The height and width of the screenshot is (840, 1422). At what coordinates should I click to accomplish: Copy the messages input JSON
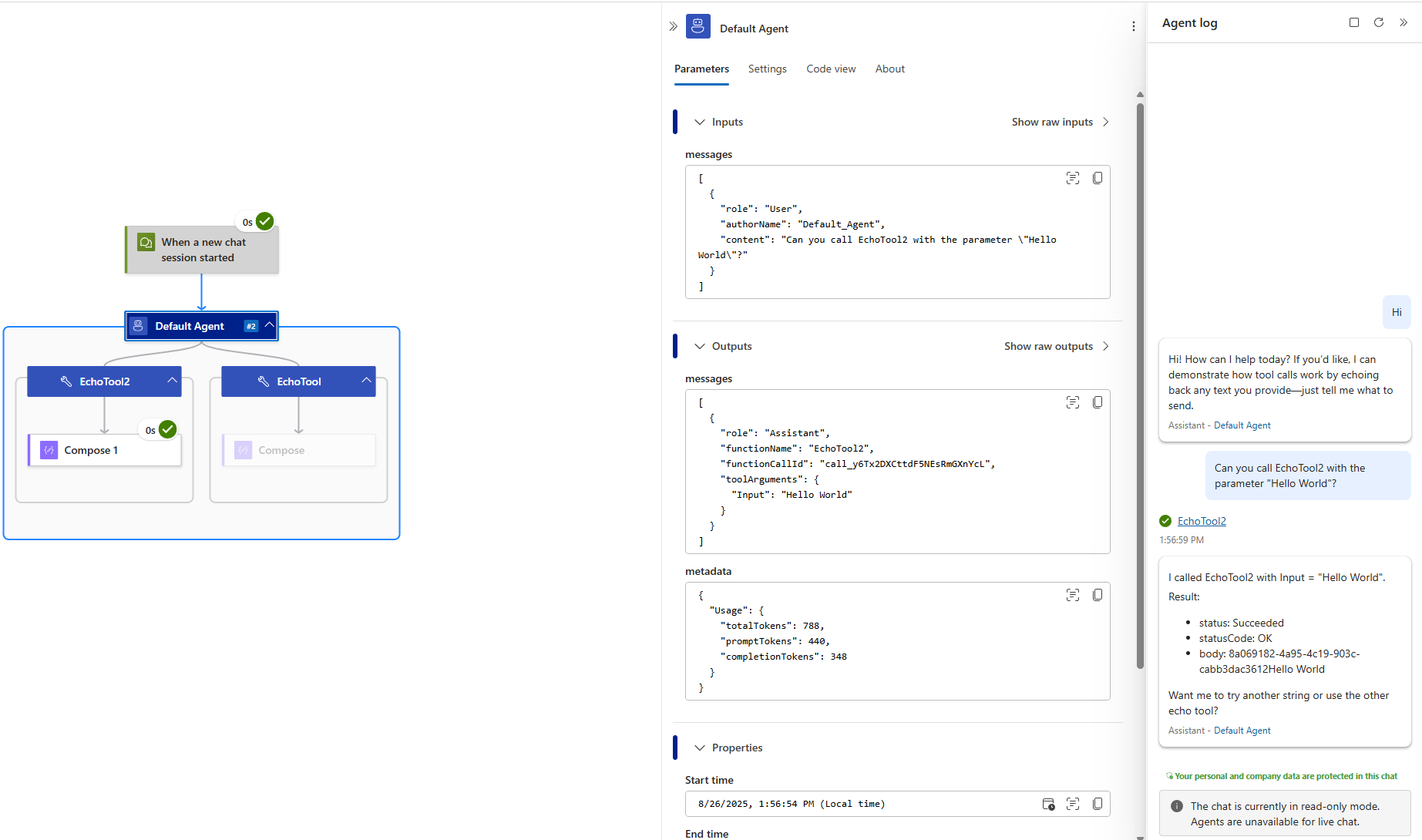(x=1098, y=177)
